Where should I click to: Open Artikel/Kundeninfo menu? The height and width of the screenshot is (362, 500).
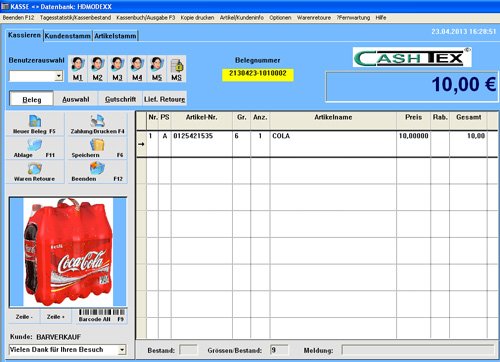tap(242, 18)
